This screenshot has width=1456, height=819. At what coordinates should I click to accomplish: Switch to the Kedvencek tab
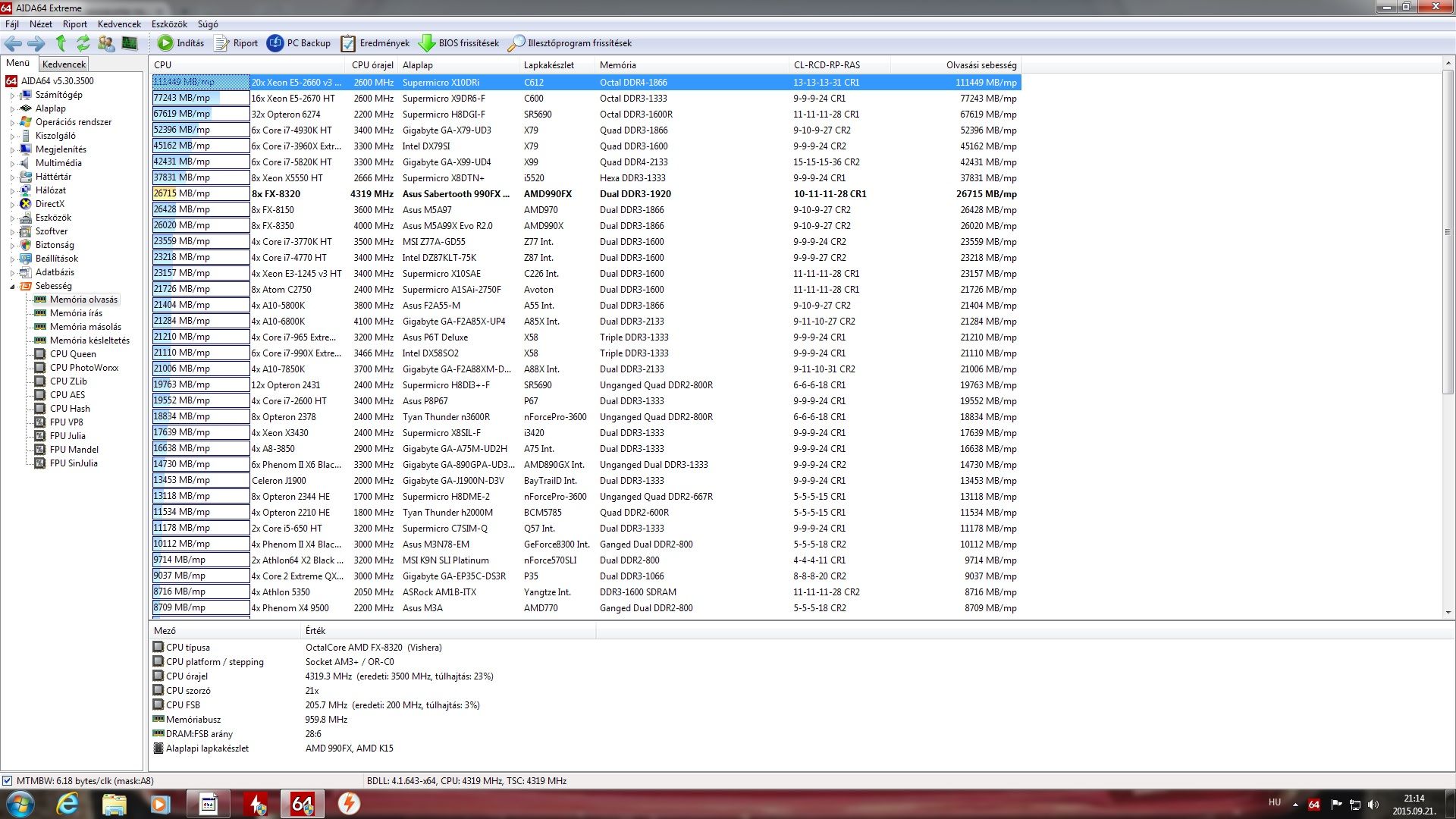point(64,64)
